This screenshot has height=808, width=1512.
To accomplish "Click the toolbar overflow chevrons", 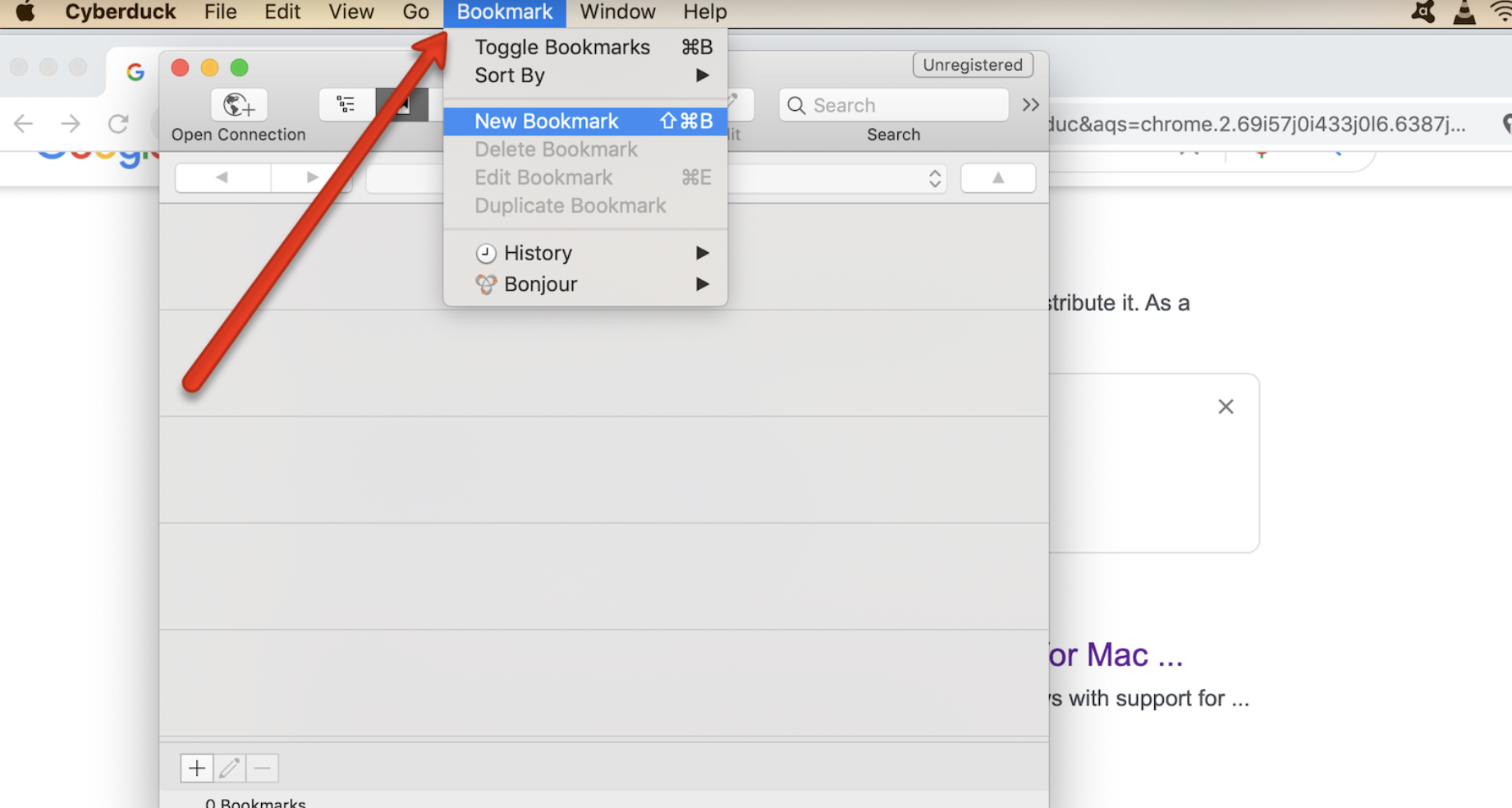I will (1031, 104).
